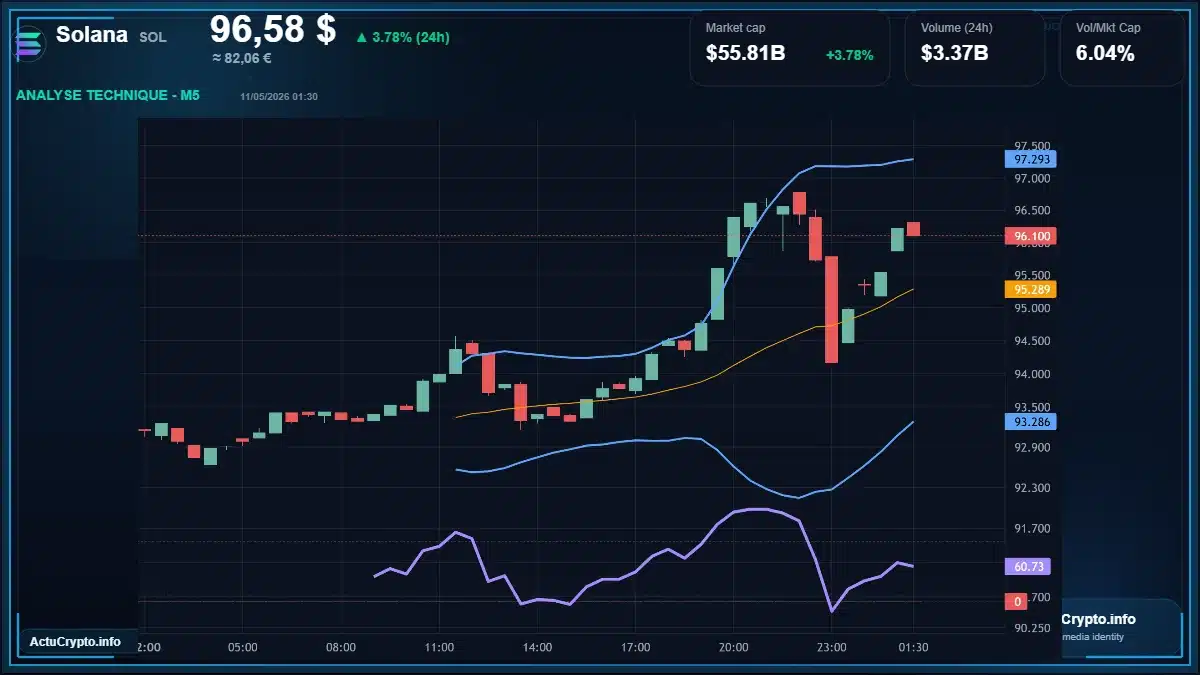Open the Market cap $55.81B card
Viewport: 1200px width, 675px height.
790,48
